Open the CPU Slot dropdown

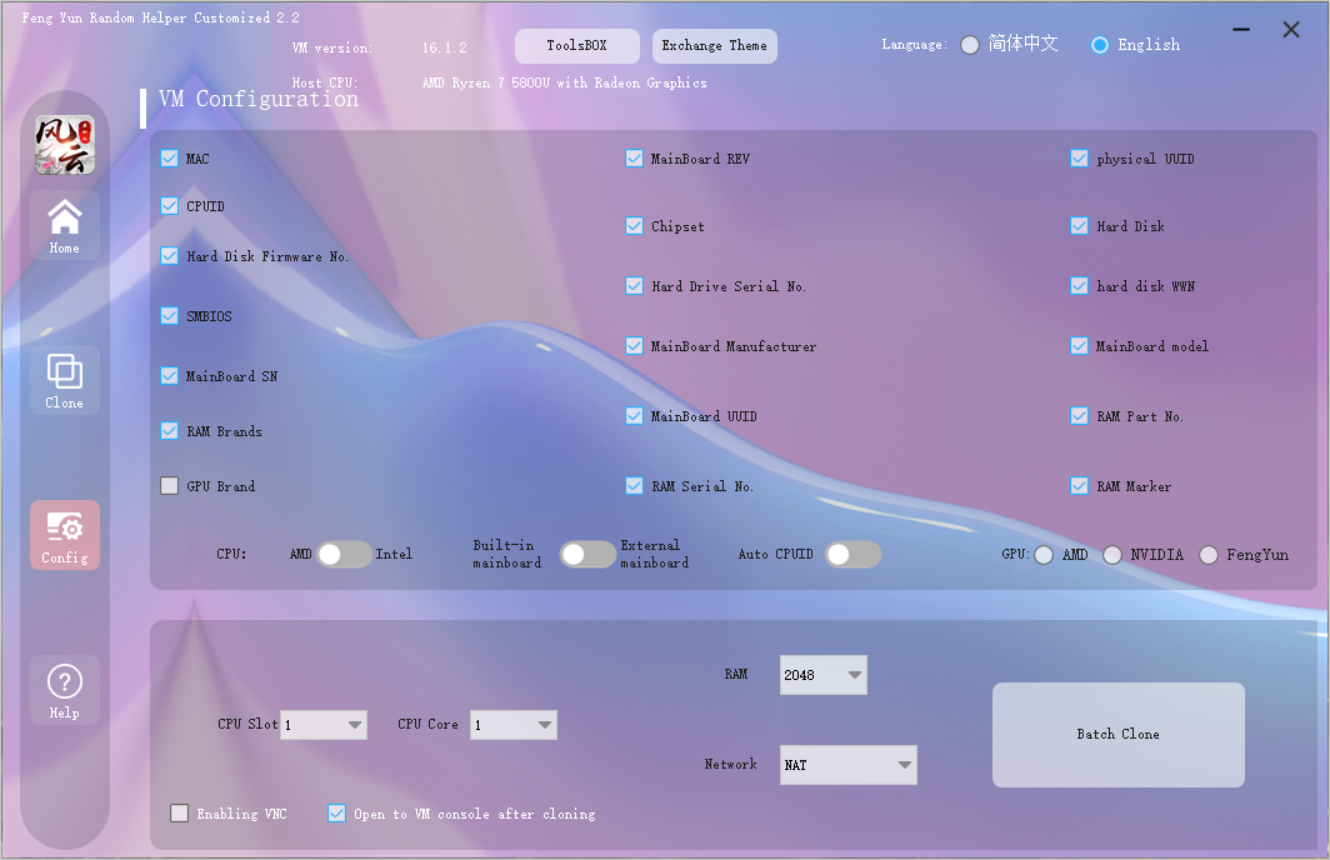324,725
